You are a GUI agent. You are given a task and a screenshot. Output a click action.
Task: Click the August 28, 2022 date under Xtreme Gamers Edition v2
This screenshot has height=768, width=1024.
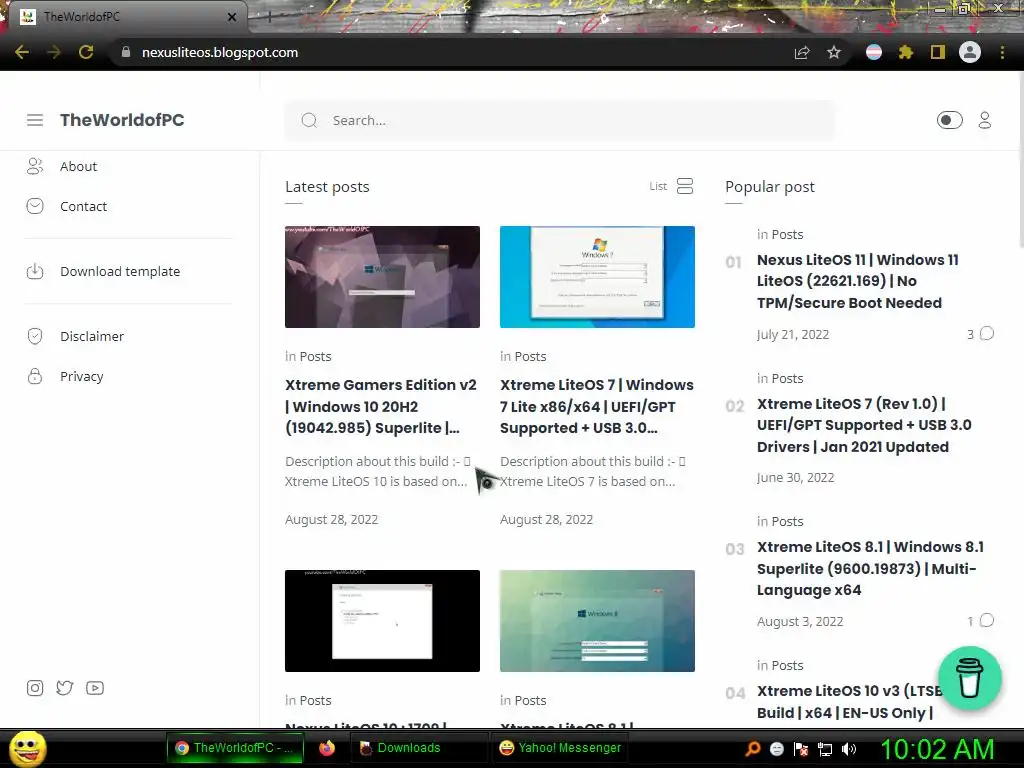coord(331,519)
